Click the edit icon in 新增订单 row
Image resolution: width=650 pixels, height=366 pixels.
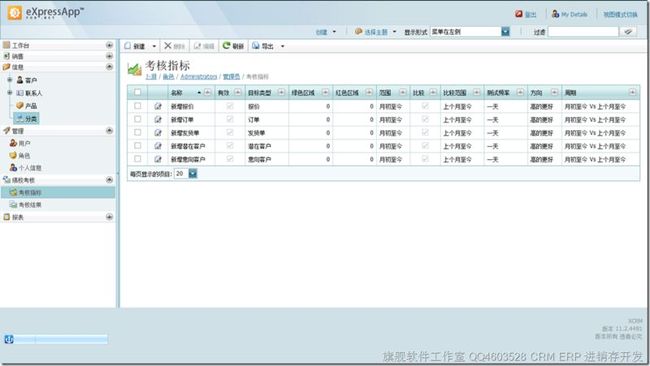coord(158,120)
